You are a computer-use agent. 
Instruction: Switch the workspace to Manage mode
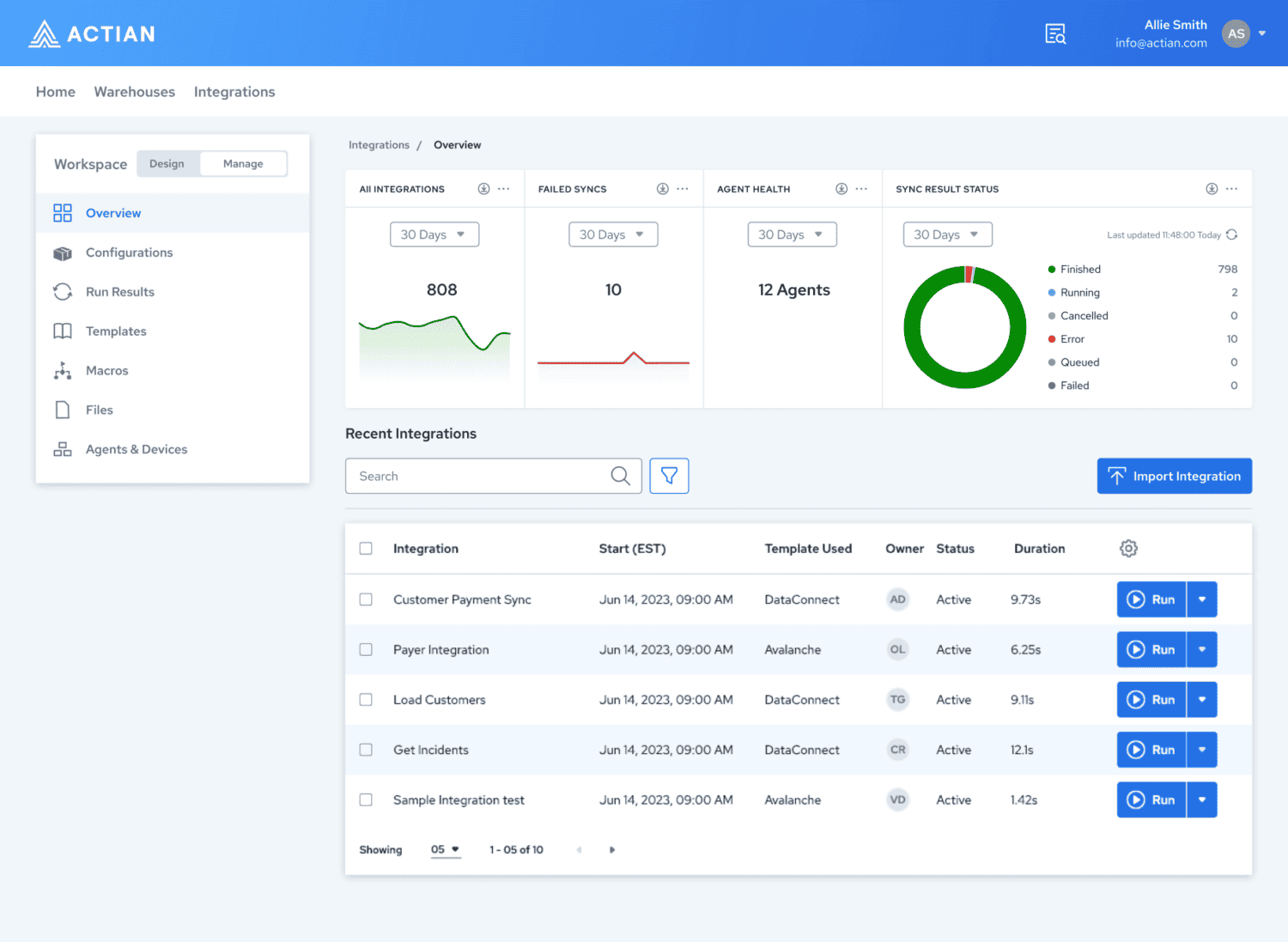pyautogui.click(x=243, y=163)
